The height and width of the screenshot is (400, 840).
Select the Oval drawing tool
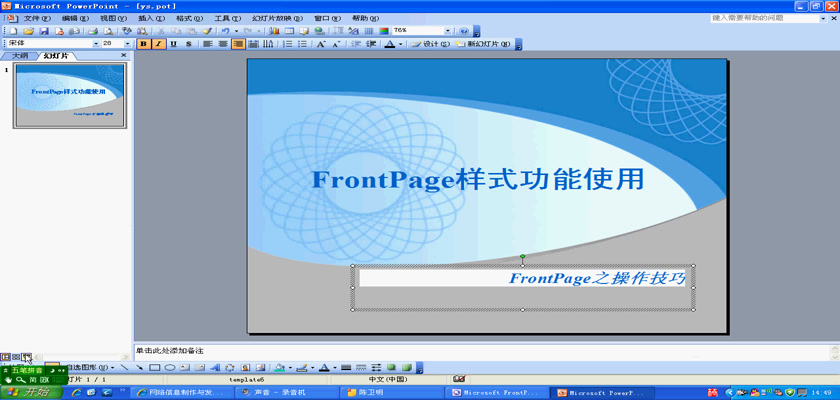point(169,367)
